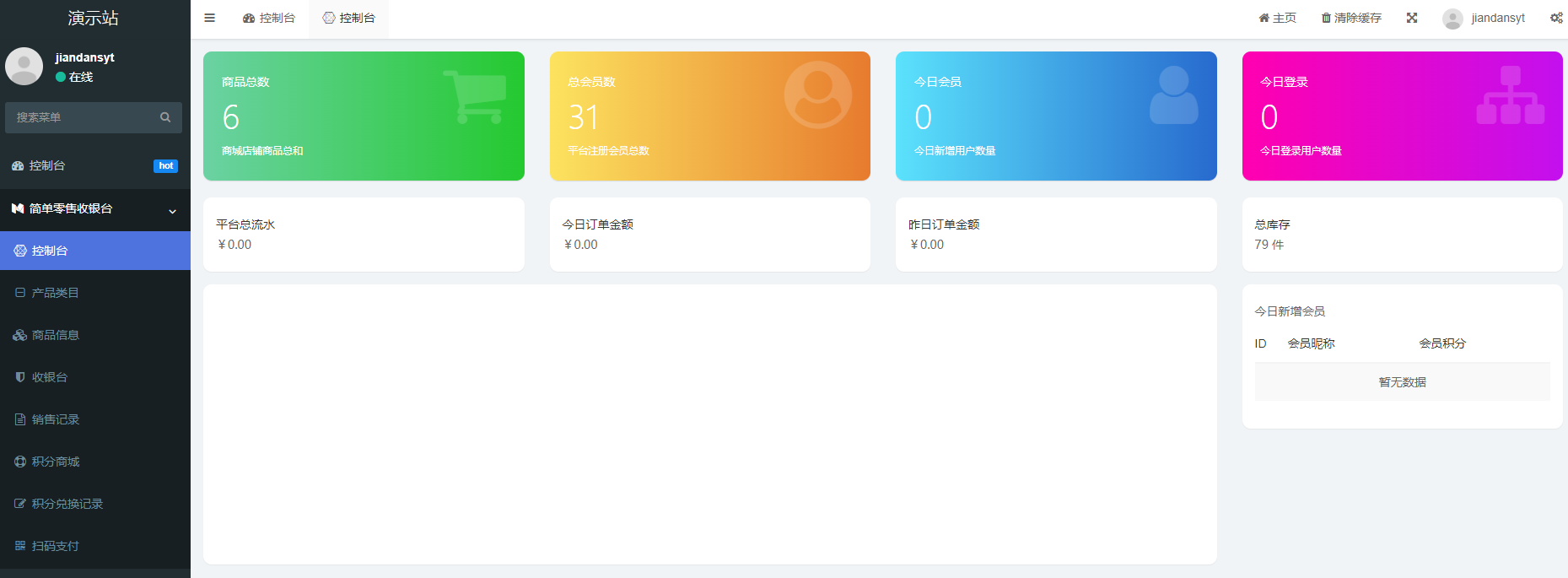
Task: Open 扫码支付 menu item
Action: [x=95, y=546]
